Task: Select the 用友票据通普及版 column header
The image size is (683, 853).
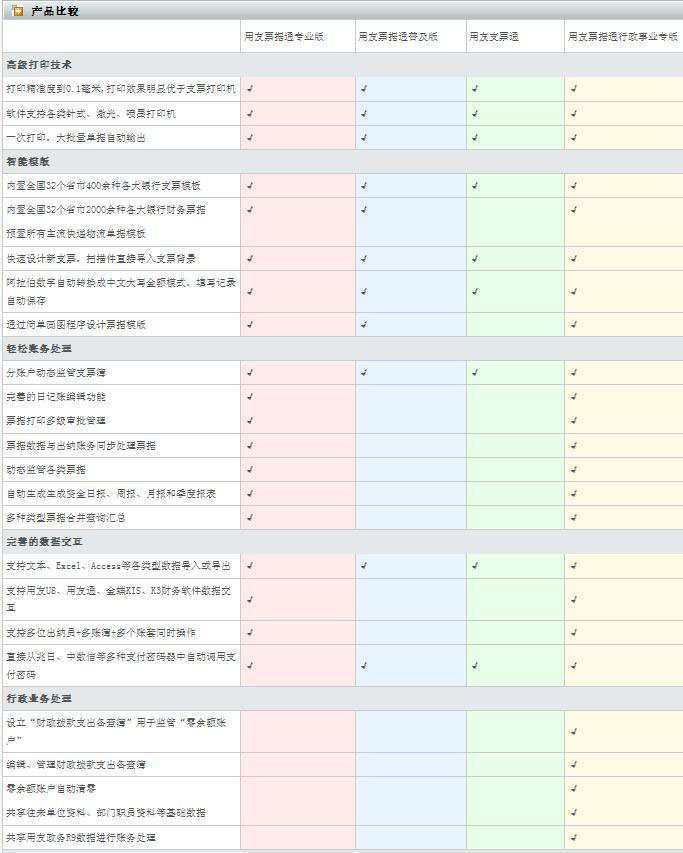Action: point(398,36)
